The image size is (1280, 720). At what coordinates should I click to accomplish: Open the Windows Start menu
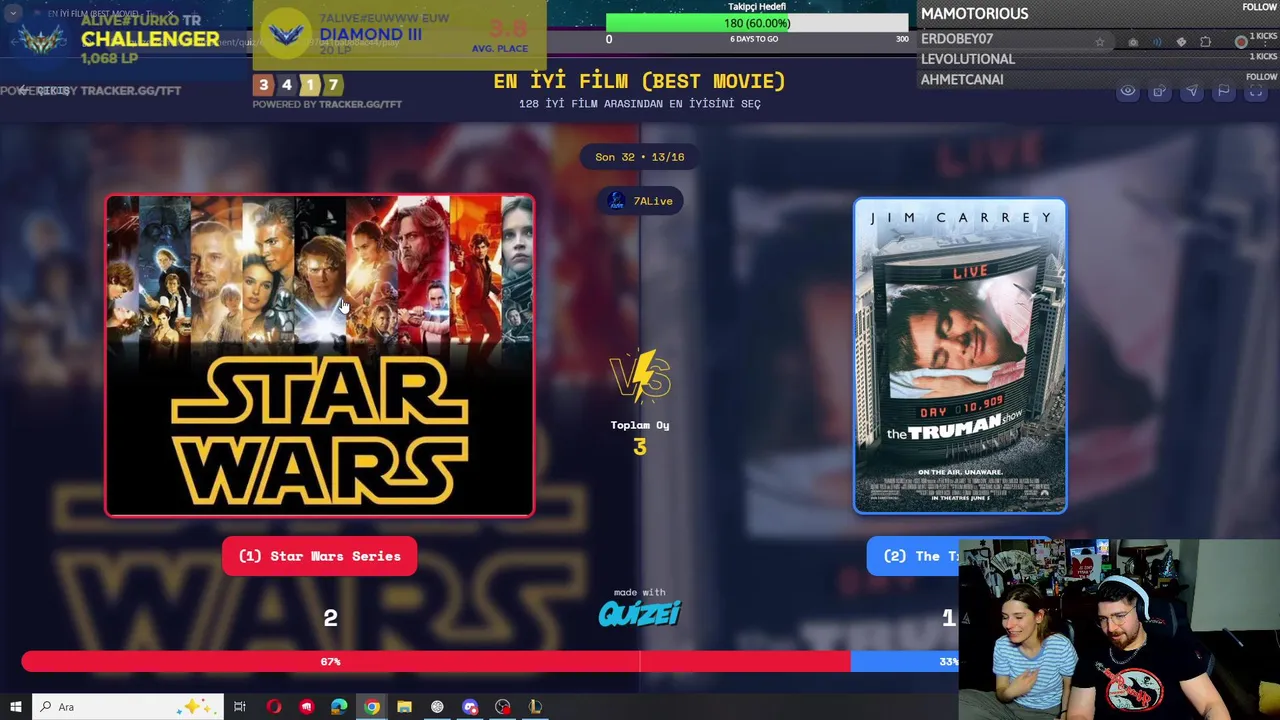tap(15, 707)
